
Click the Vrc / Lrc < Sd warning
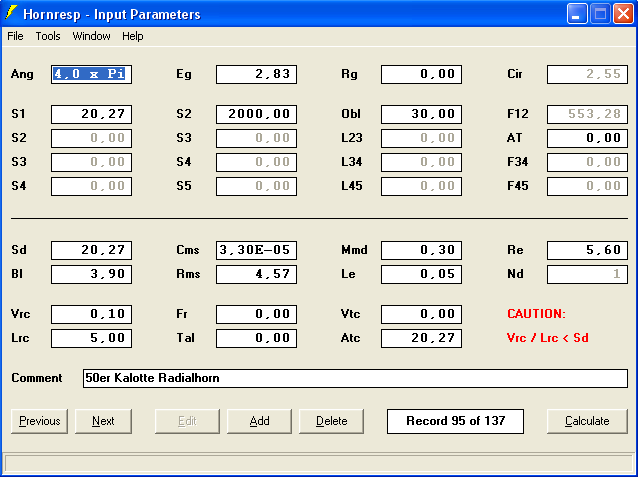pyautogui.click(x=548, y=338)
